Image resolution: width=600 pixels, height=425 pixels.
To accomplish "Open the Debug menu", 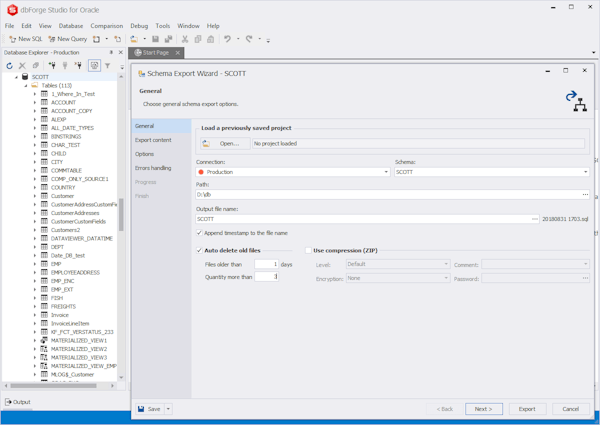I will tap(139, 26).
